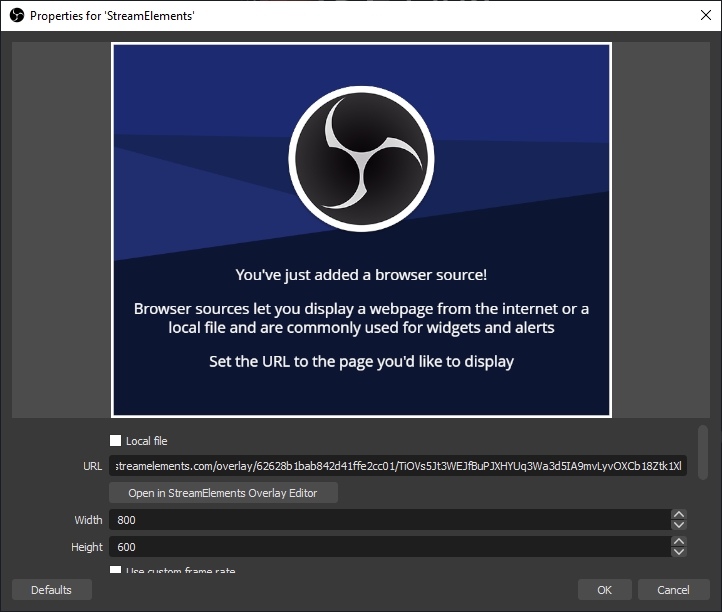Click the OBS logo in title bar

[17, 16]
